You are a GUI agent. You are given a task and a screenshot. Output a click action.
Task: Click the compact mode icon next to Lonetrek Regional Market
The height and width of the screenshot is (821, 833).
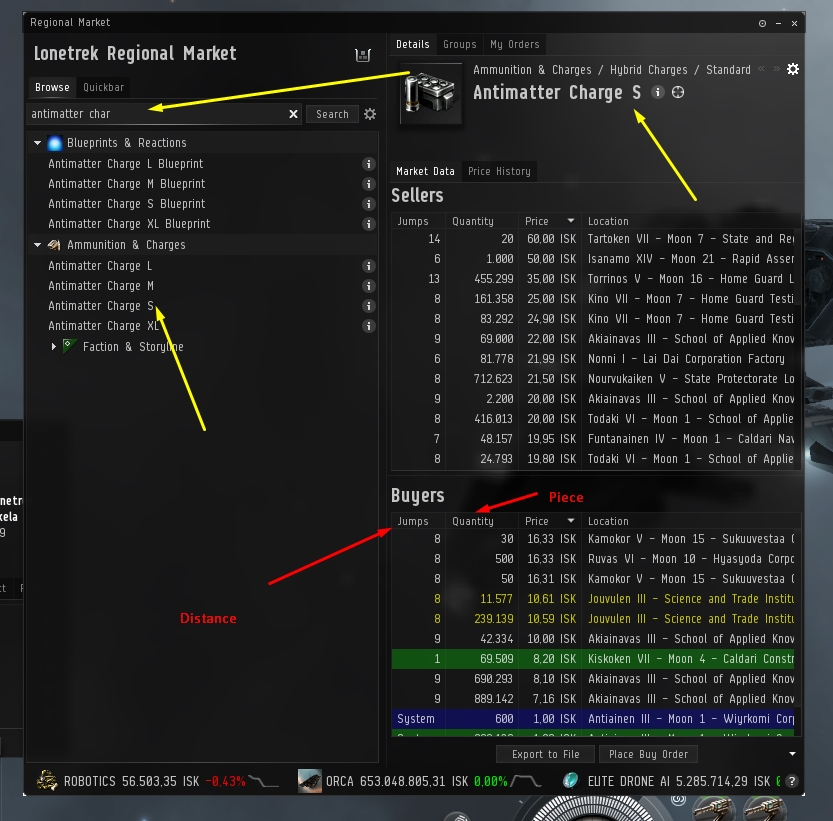click(364, 54)
